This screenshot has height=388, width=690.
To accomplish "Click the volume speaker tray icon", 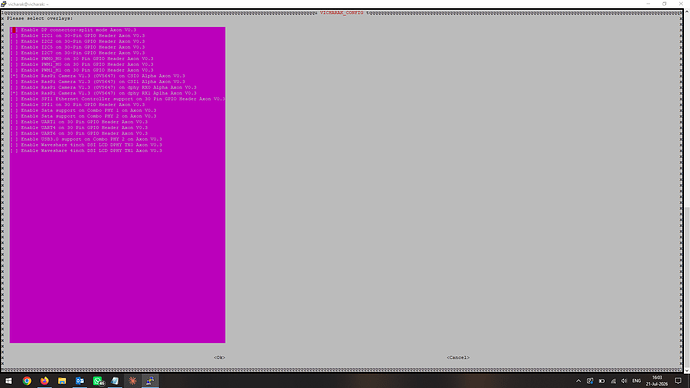I will (x=624, y=381).
